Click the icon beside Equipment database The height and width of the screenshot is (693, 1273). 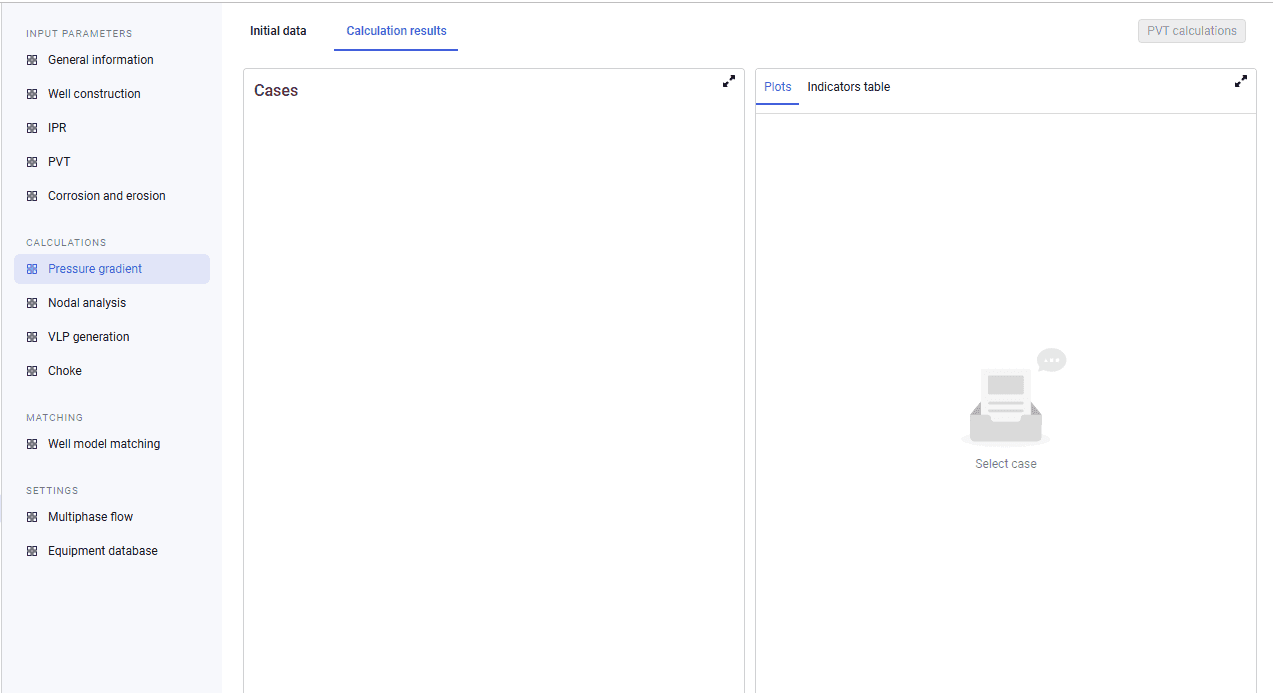[32, 551]
